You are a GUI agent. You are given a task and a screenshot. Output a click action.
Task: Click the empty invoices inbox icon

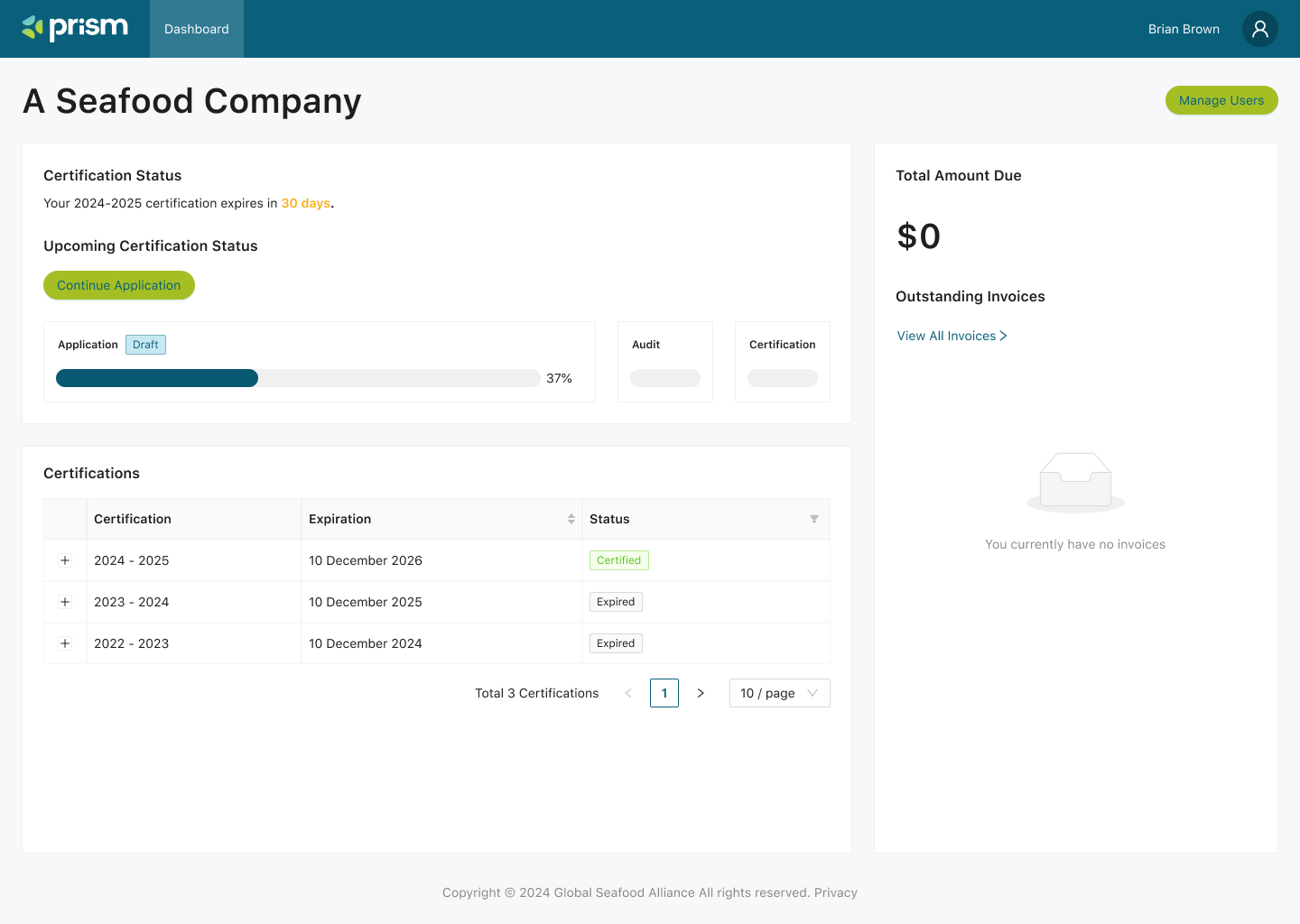[1074, 481]
